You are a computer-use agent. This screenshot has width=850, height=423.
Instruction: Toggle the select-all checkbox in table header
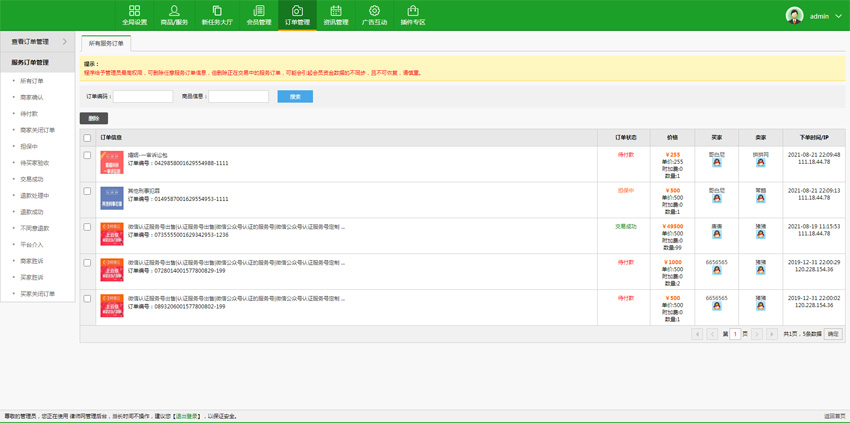[87, 138]
